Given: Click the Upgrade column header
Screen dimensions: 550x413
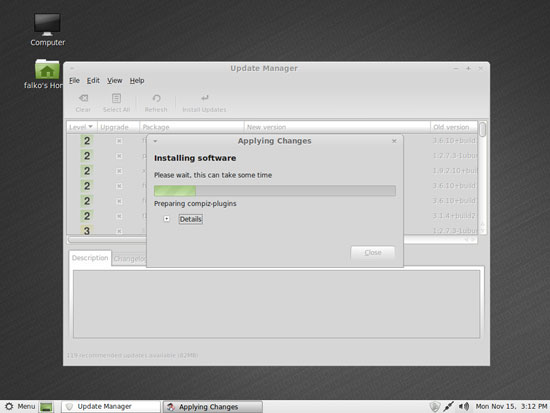Looking at the screenshot, I should pos(118,127).
